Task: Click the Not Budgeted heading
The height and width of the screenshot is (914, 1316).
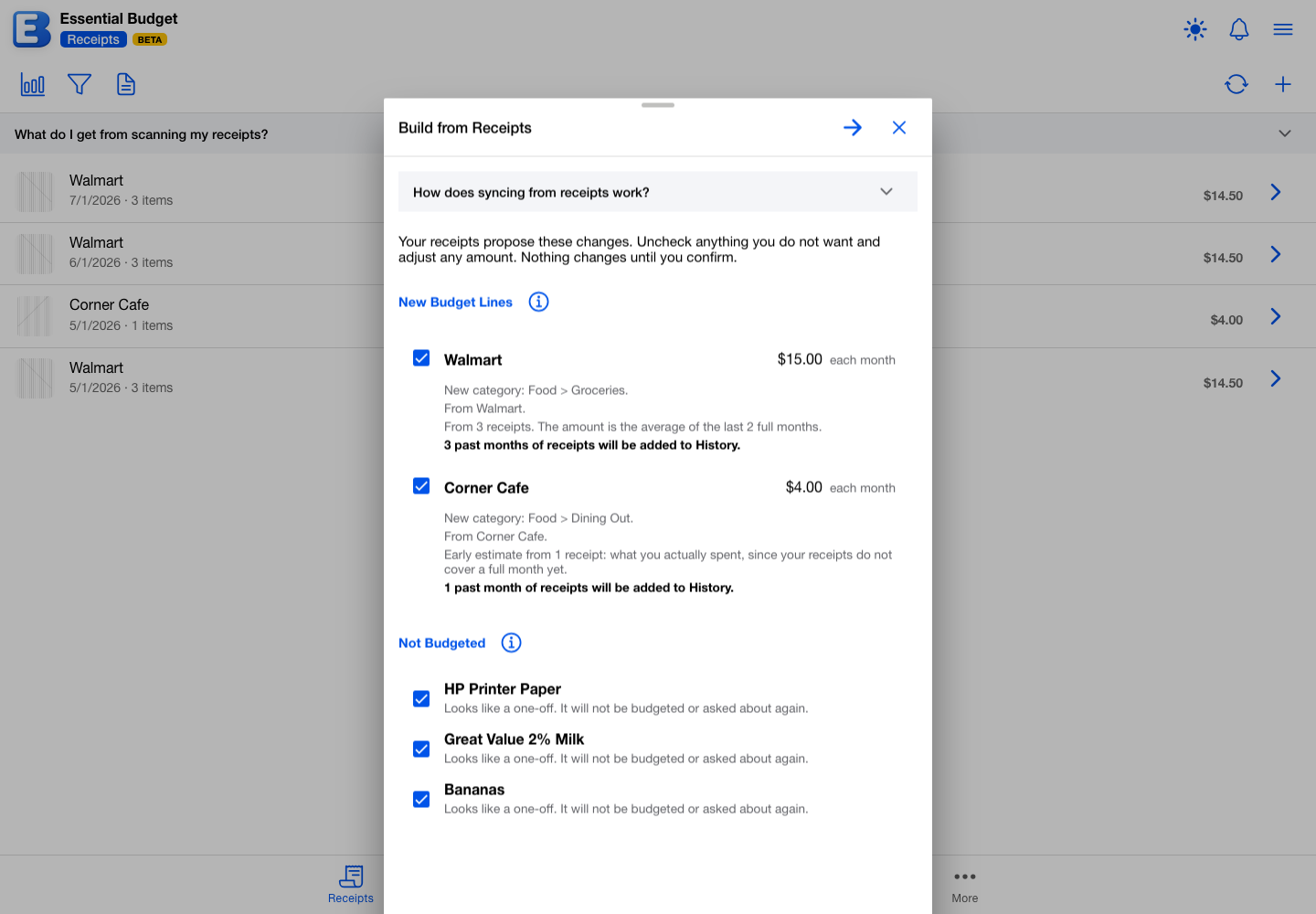Action: coord(441,643)
